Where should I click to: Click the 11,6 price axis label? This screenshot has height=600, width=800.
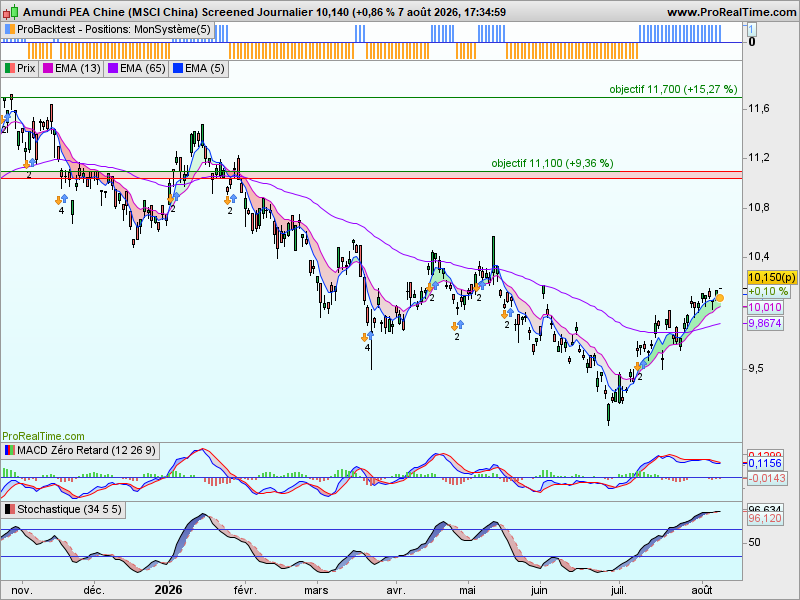click(759, 109)
